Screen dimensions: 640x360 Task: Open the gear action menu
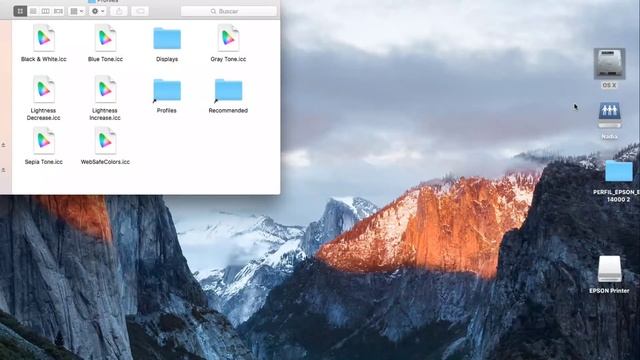coord(98,11)
